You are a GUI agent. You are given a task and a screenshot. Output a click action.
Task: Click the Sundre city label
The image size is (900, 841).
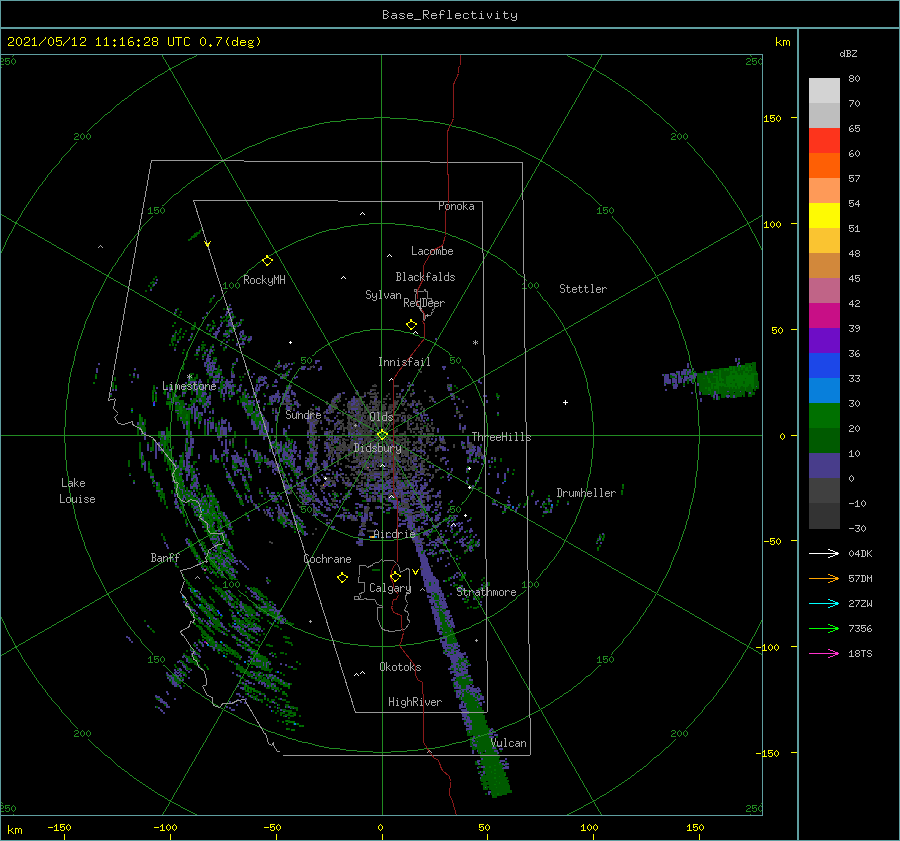303,415
